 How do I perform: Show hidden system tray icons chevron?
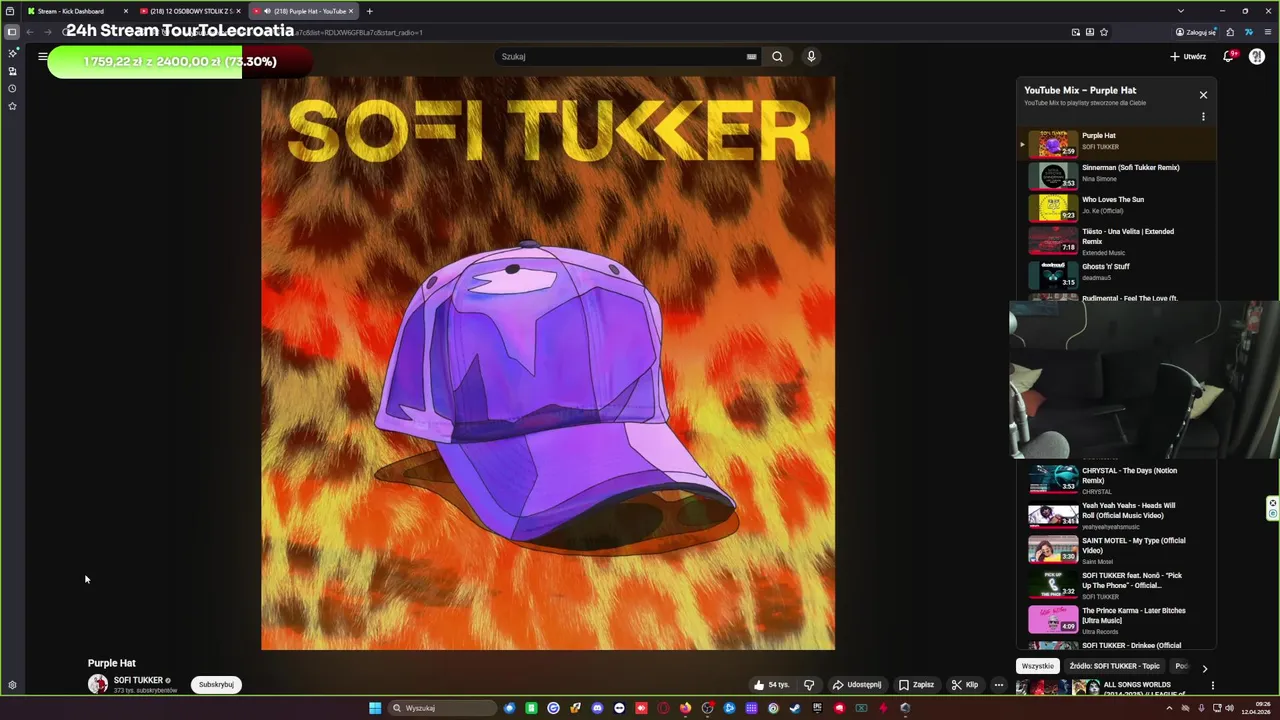(1169, 708)
